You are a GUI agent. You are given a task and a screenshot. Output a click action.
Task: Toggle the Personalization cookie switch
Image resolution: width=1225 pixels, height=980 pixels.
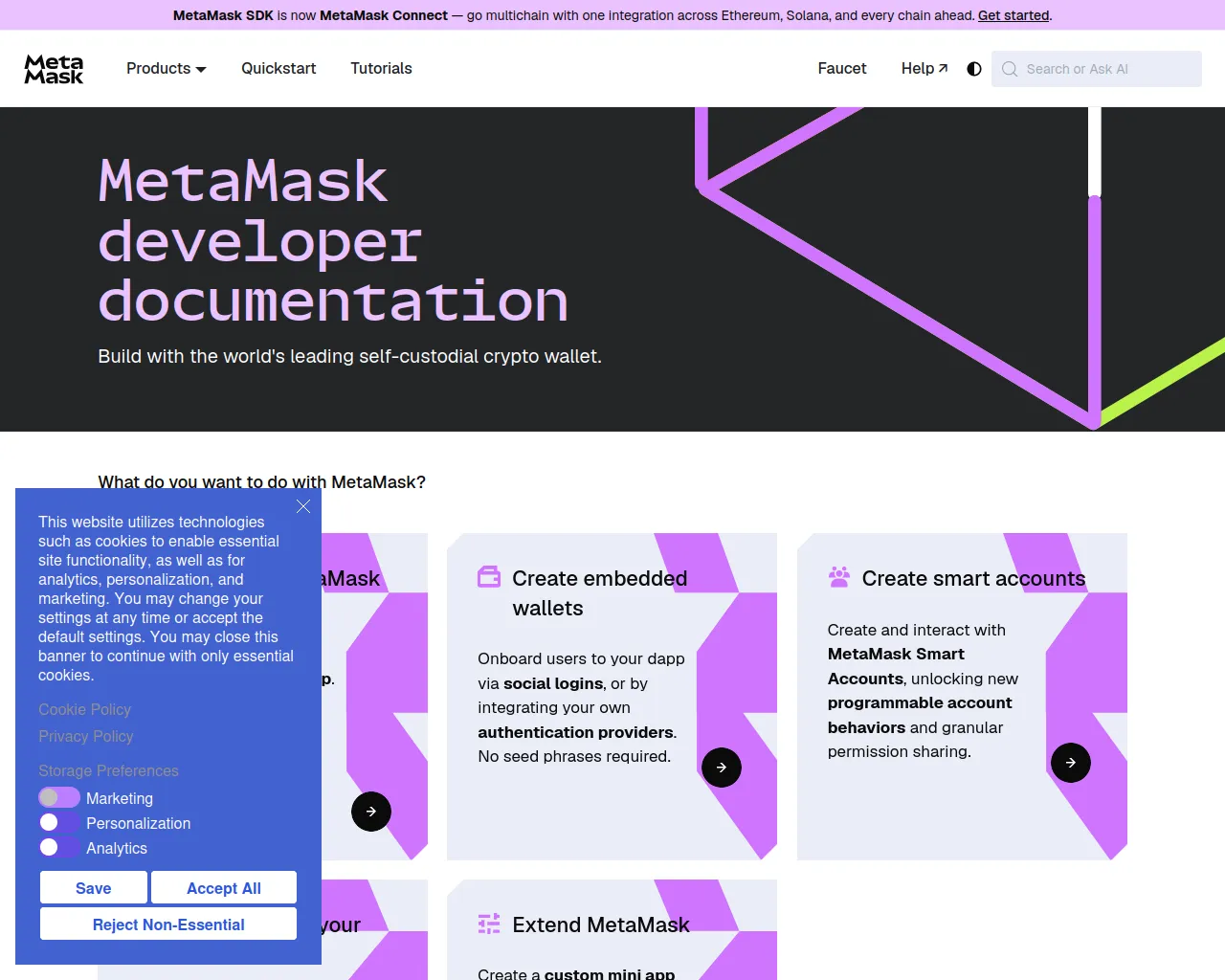(x=59, y=823)
